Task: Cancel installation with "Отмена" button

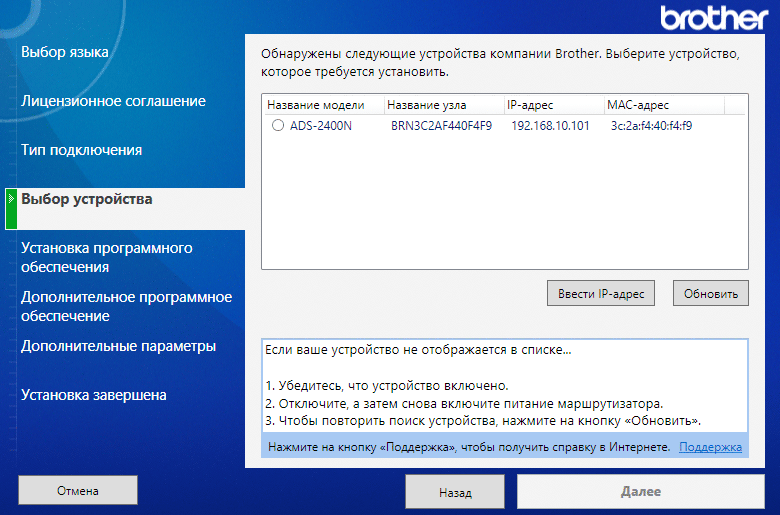Action: tap(78, 490)
